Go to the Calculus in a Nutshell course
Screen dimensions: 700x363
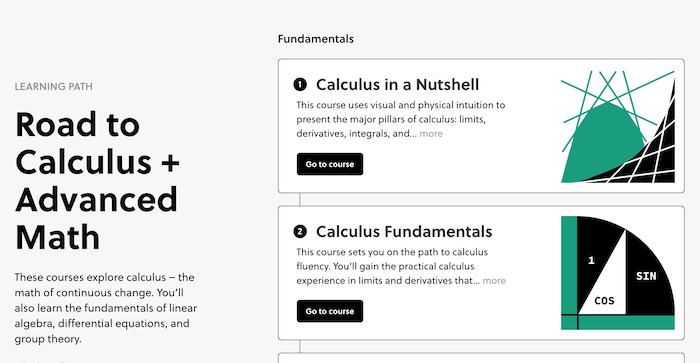[330, 164]
